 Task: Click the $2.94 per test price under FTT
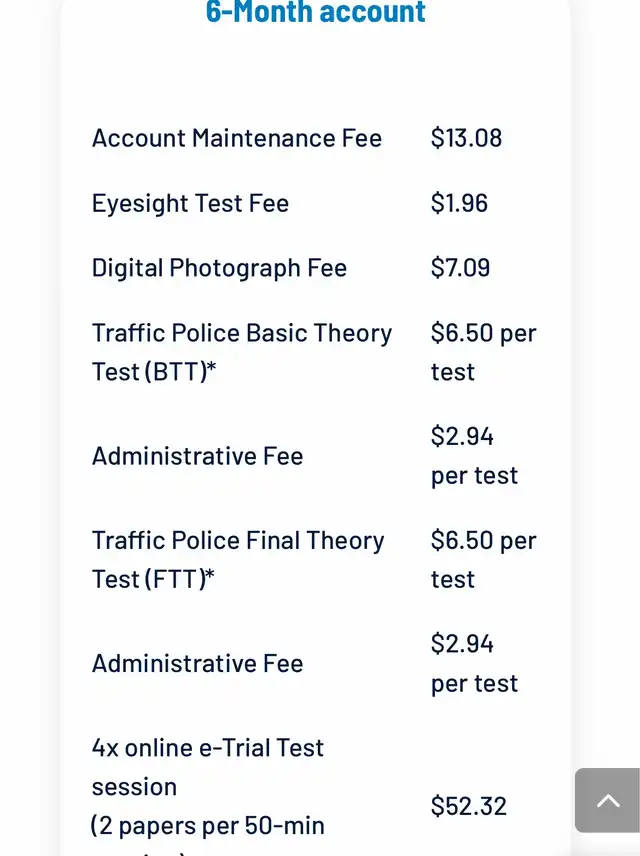[474, 663]
